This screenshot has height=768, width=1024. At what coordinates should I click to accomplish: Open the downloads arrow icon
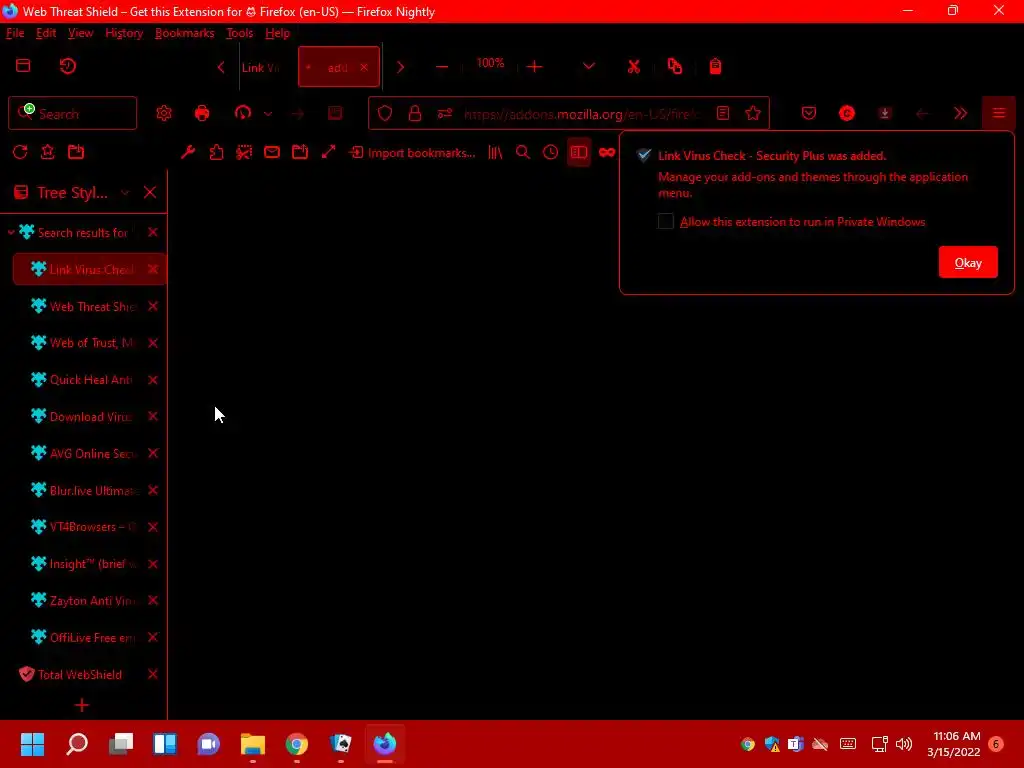885,113
